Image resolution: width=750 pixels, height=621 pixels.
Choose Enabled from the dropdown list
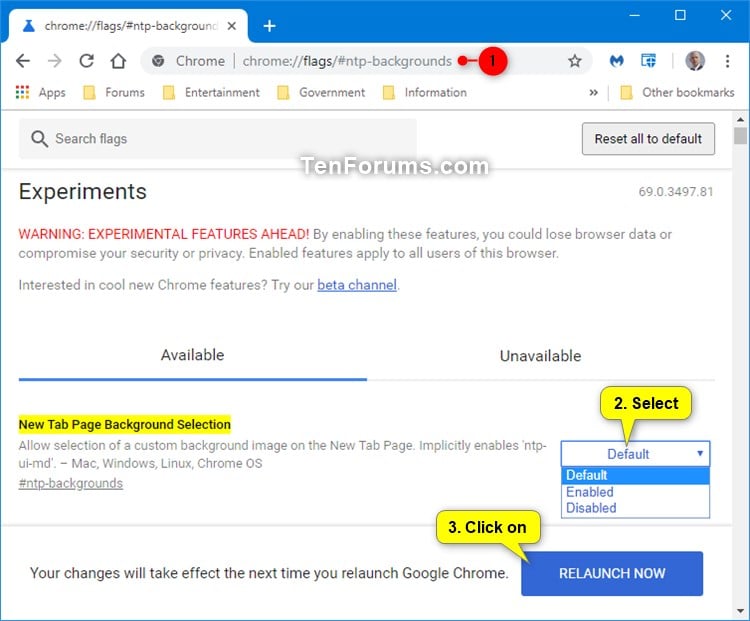click(635, 492)
